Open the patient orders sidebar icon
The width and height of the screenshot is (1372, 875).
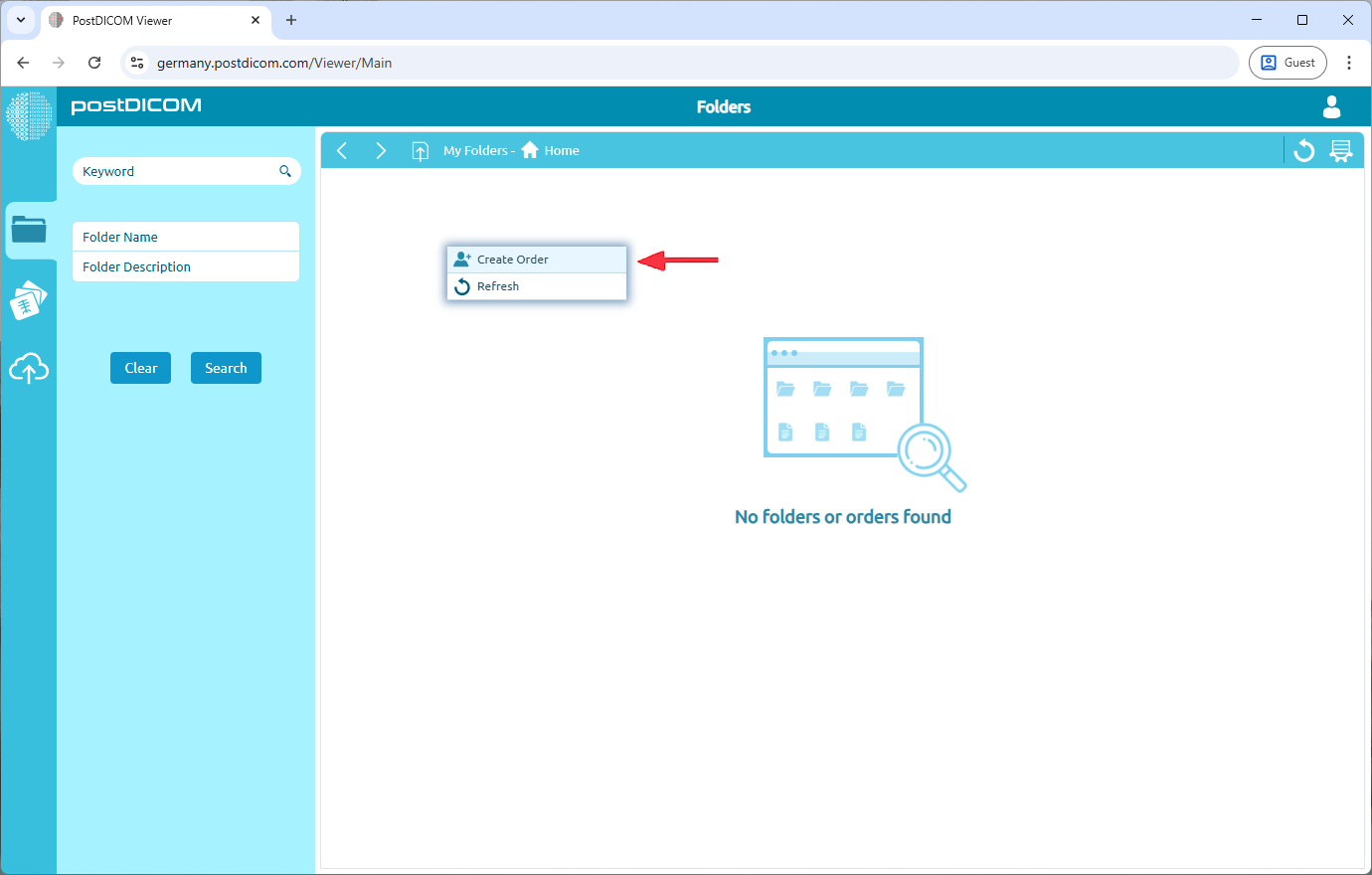click(29, 300)
